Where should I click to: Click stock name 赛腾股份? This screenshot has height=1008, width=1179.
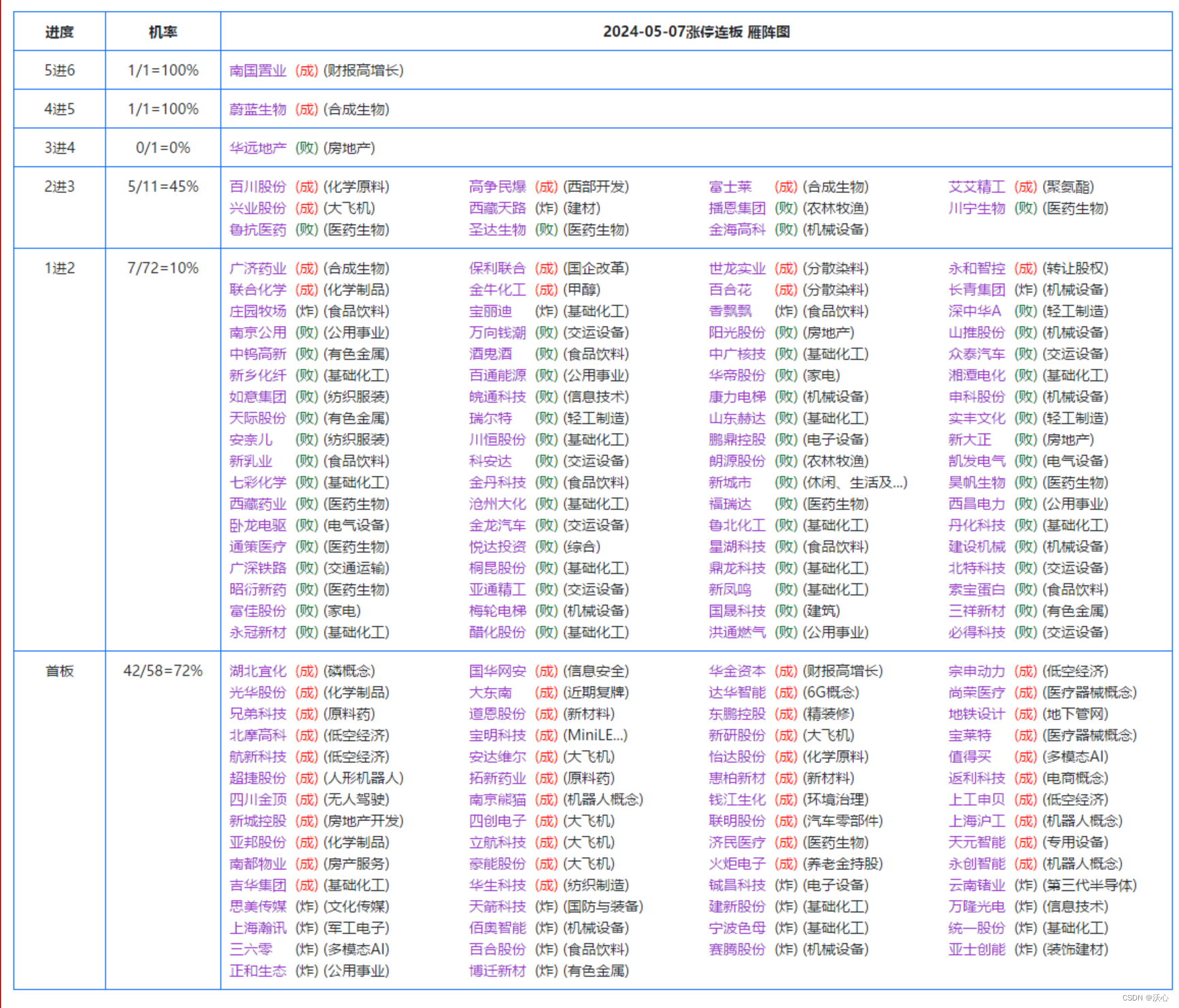pos(737,950)
